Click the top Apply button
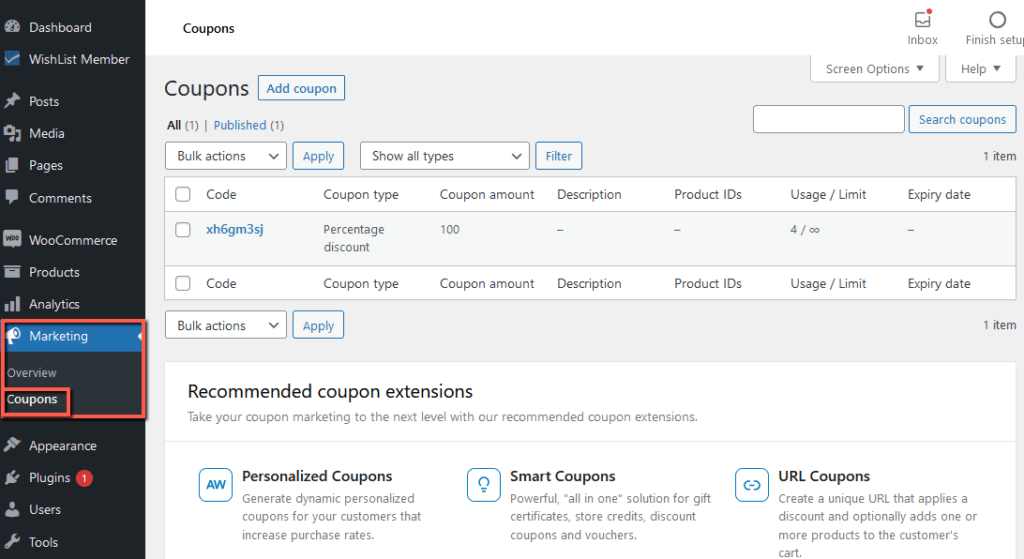The width and height of the screenshot is (1024, 559). tap(318, 156)
